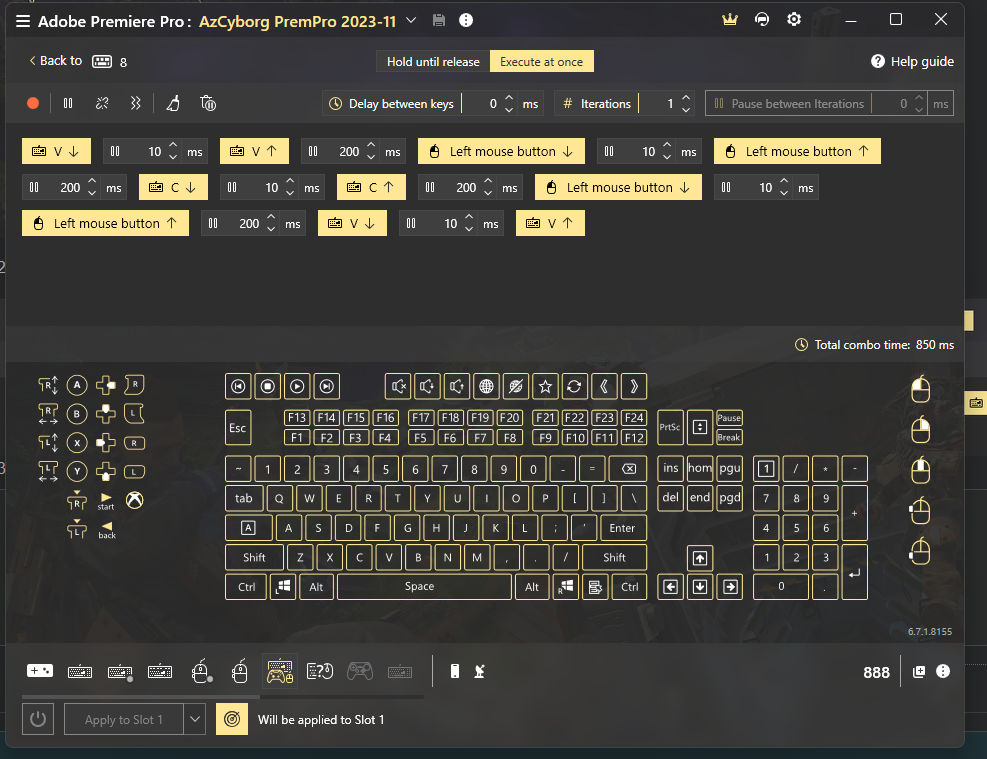Expand the Apply to Slot 1 dropdown
This screenshot has width=987, height=759.
(195, 719)
